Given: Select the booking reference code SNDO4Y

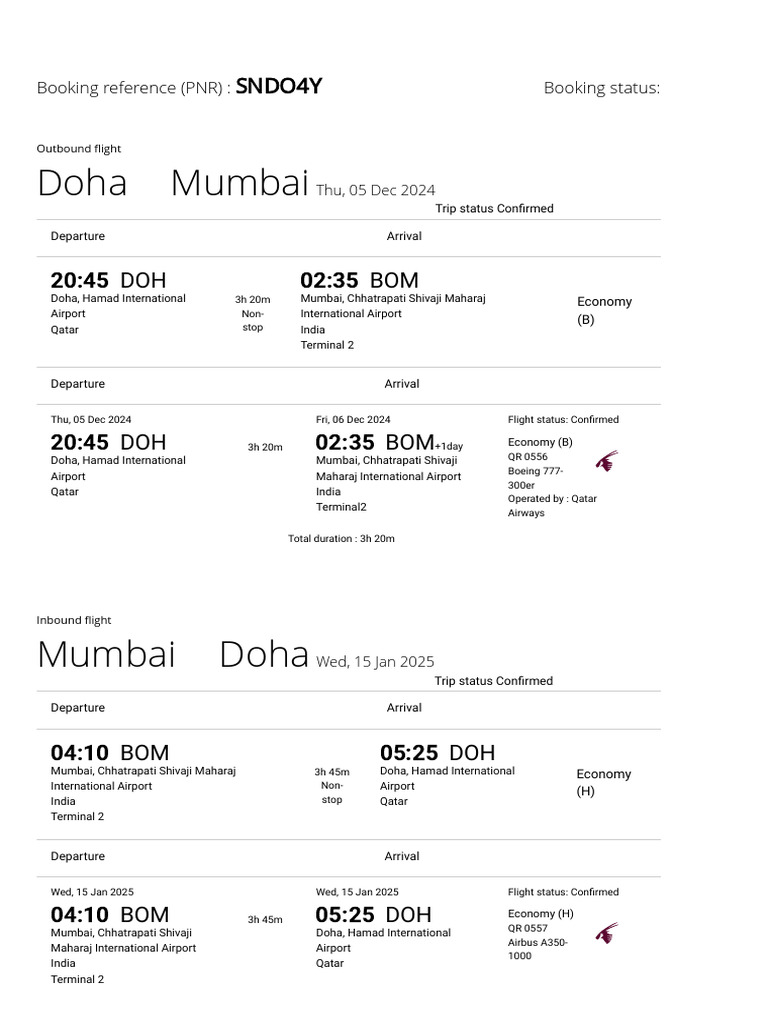Looking at the screenshot, I should pos(278,86).
